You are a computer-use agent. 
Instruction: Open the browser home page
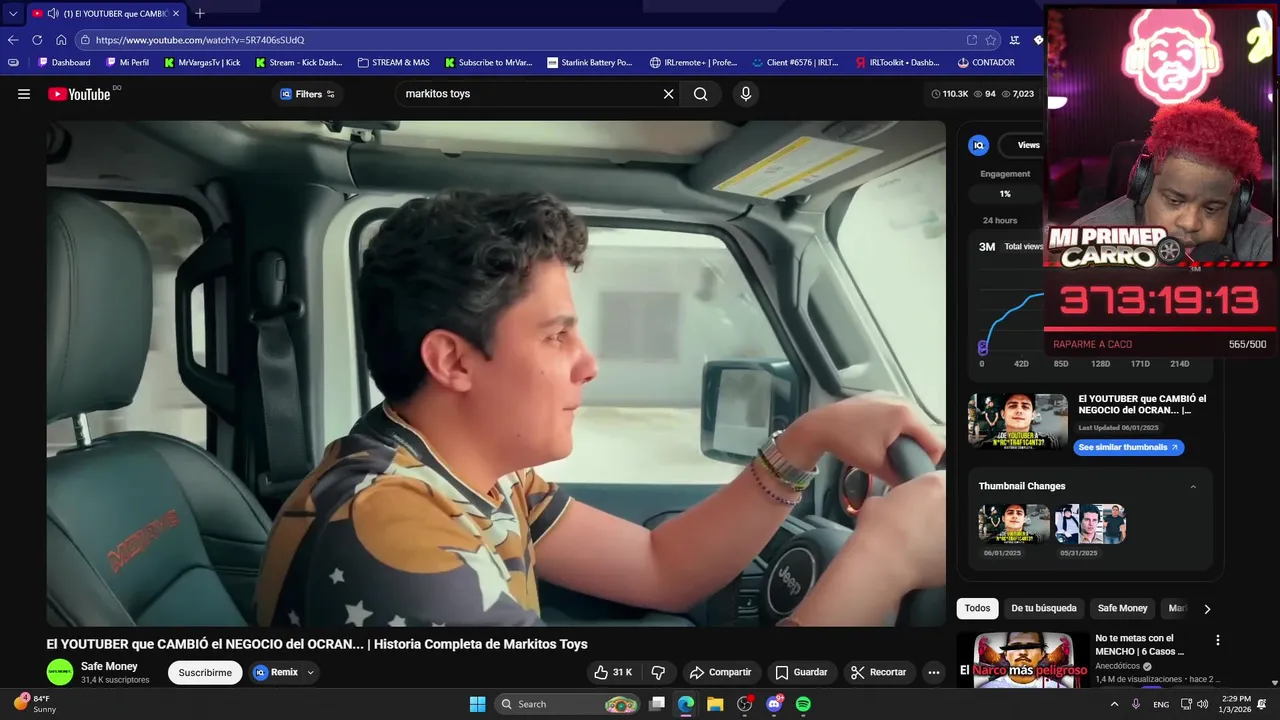(61, 40)
